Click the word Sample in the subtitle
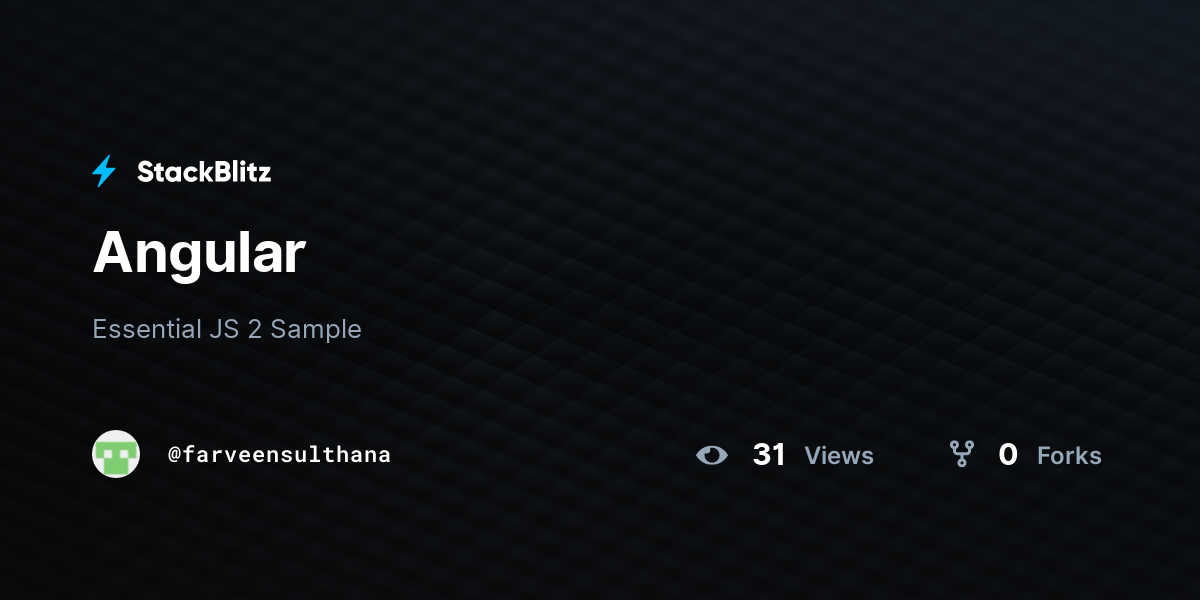The width and height of the screenshot is (1200, 600). tap(316, 329)
